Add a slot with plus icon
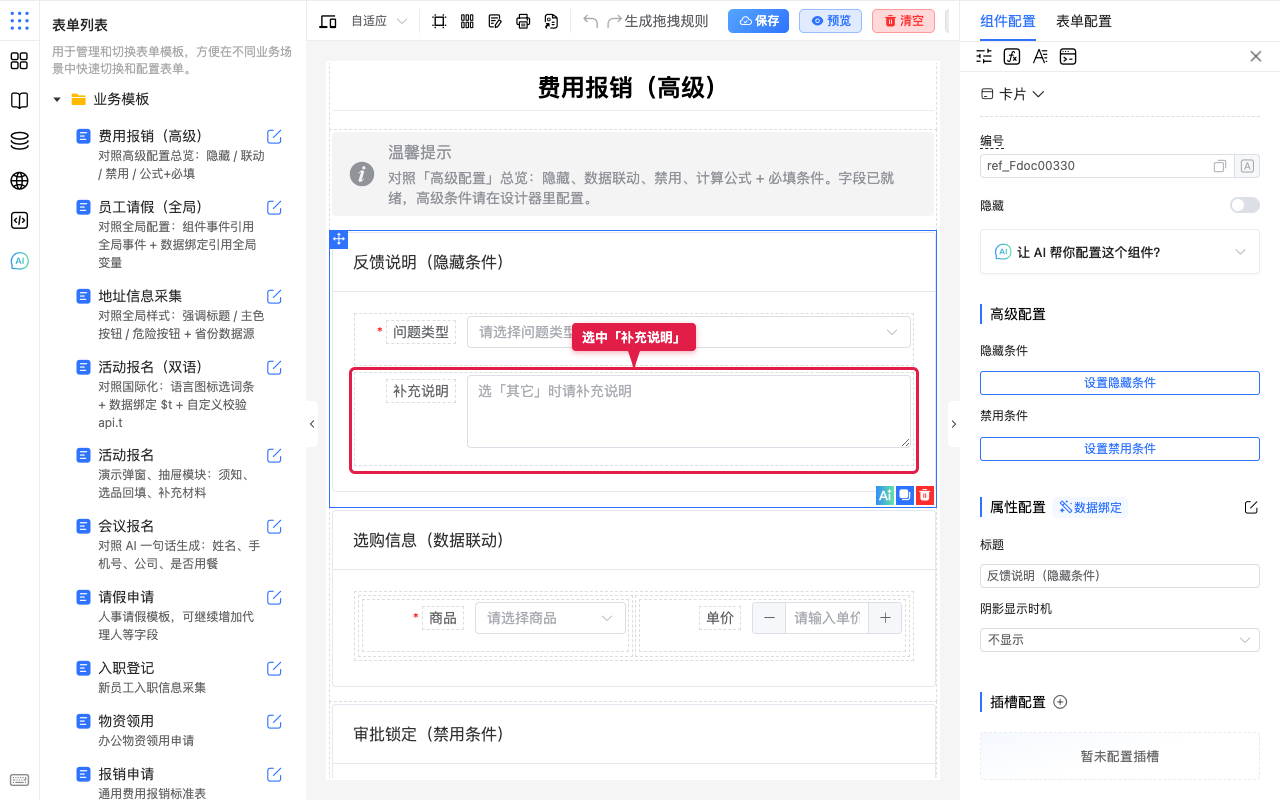Viewport: 1280px width, 800px height. tap(1061, 702)
